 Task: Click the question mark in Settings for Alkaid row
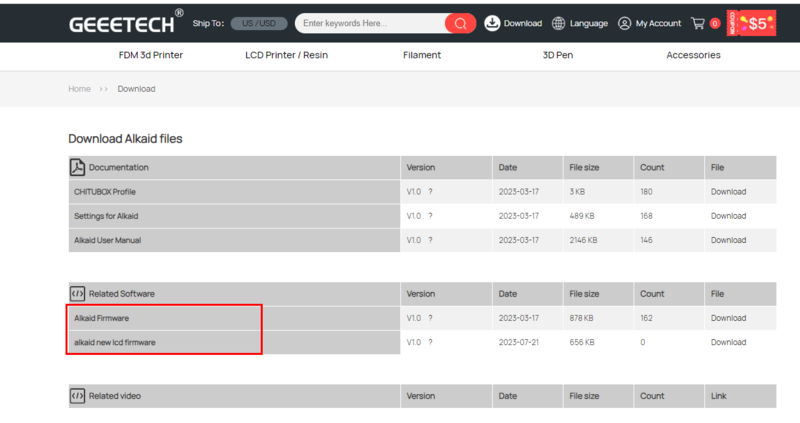click(x=430, y=216)
